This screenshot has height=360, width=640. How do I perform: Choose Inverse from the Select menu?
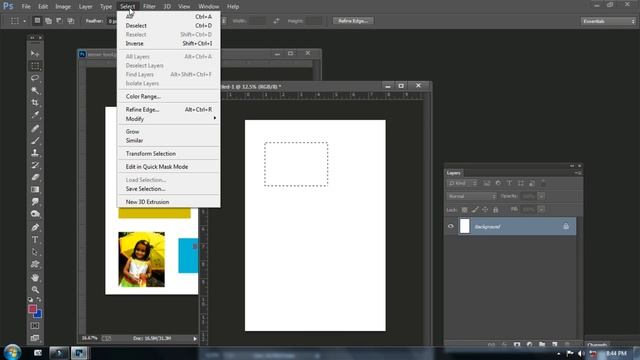tap(169, 43)
